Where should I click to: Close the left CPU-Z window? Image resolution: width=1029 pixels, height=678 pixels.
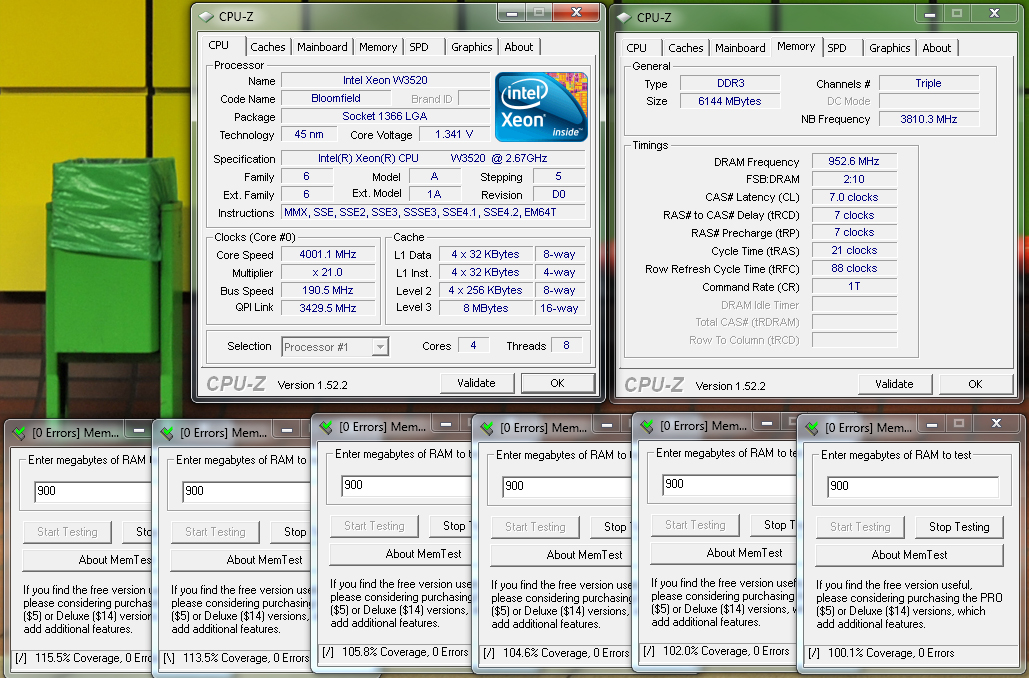(x=576, y=12)
